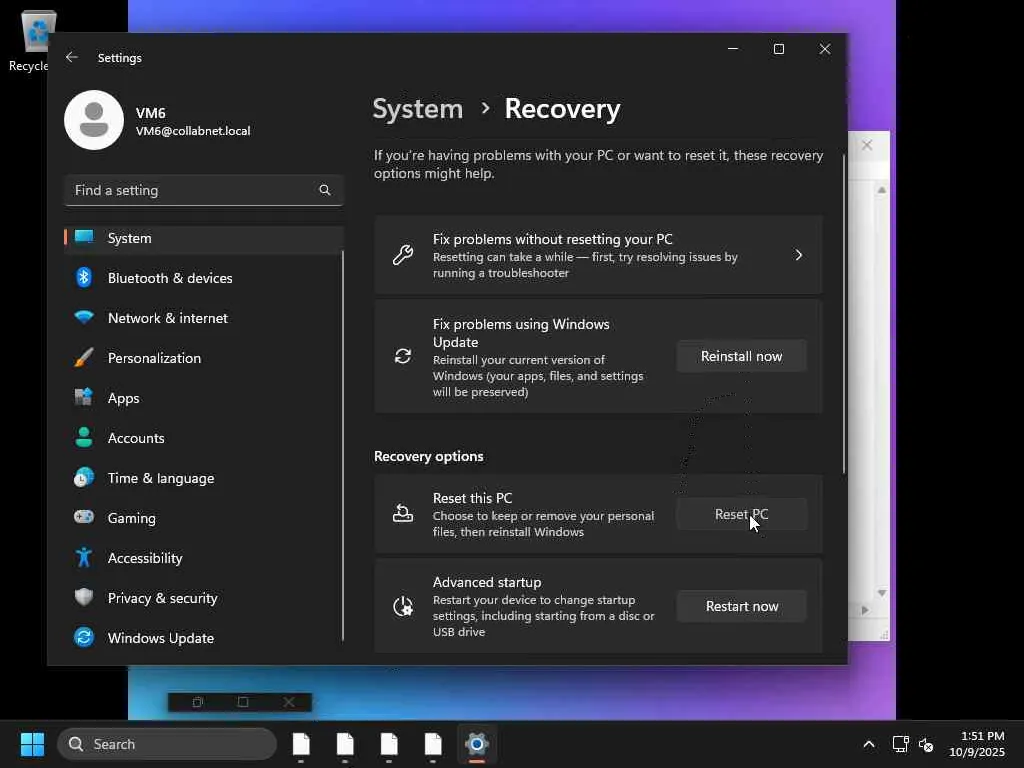1024x768 pixels.
Task: Click the wrench icon for troubleshooter
Action: pyautogui.click(x=403, y=255)
